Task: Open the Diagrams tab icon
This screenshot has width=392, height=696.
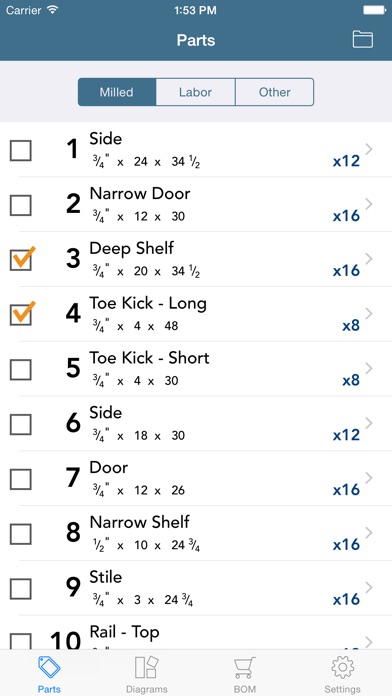Action: [x=147, y=668]
